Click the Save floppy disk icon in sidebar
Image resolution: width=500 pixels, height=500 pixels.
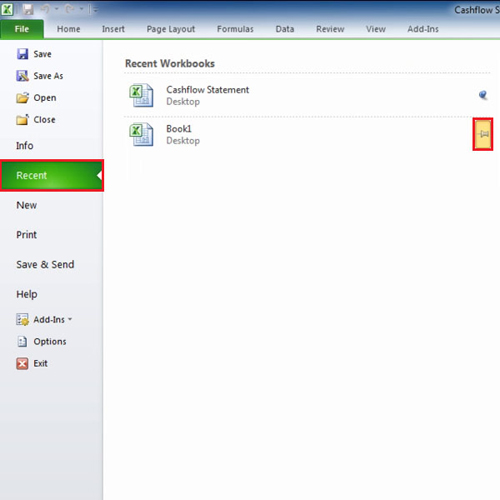pos(22,54)
